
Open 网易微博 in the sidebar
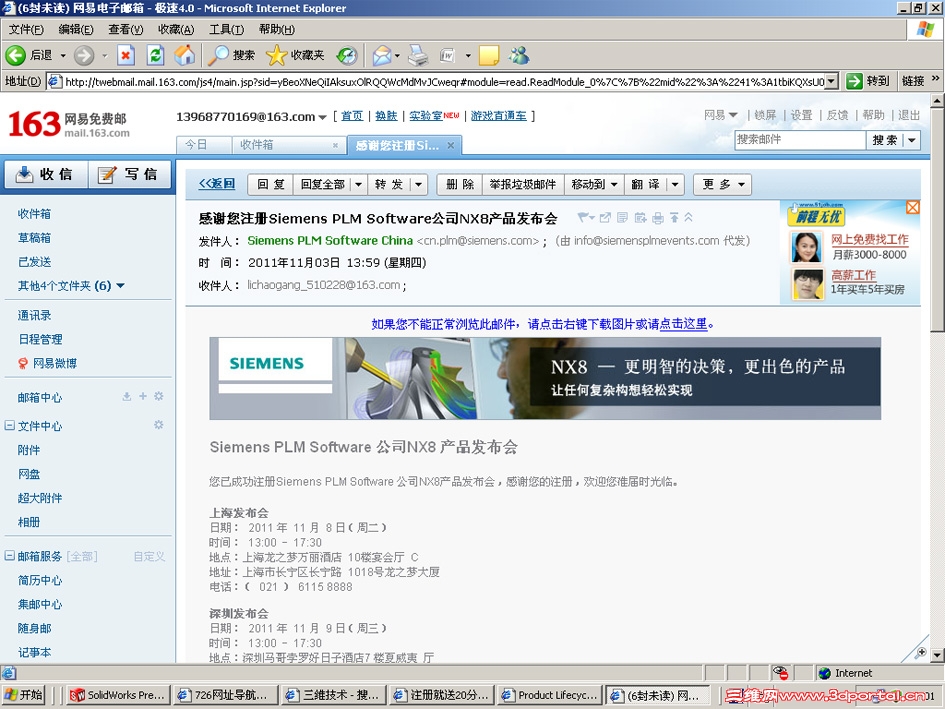48,363
